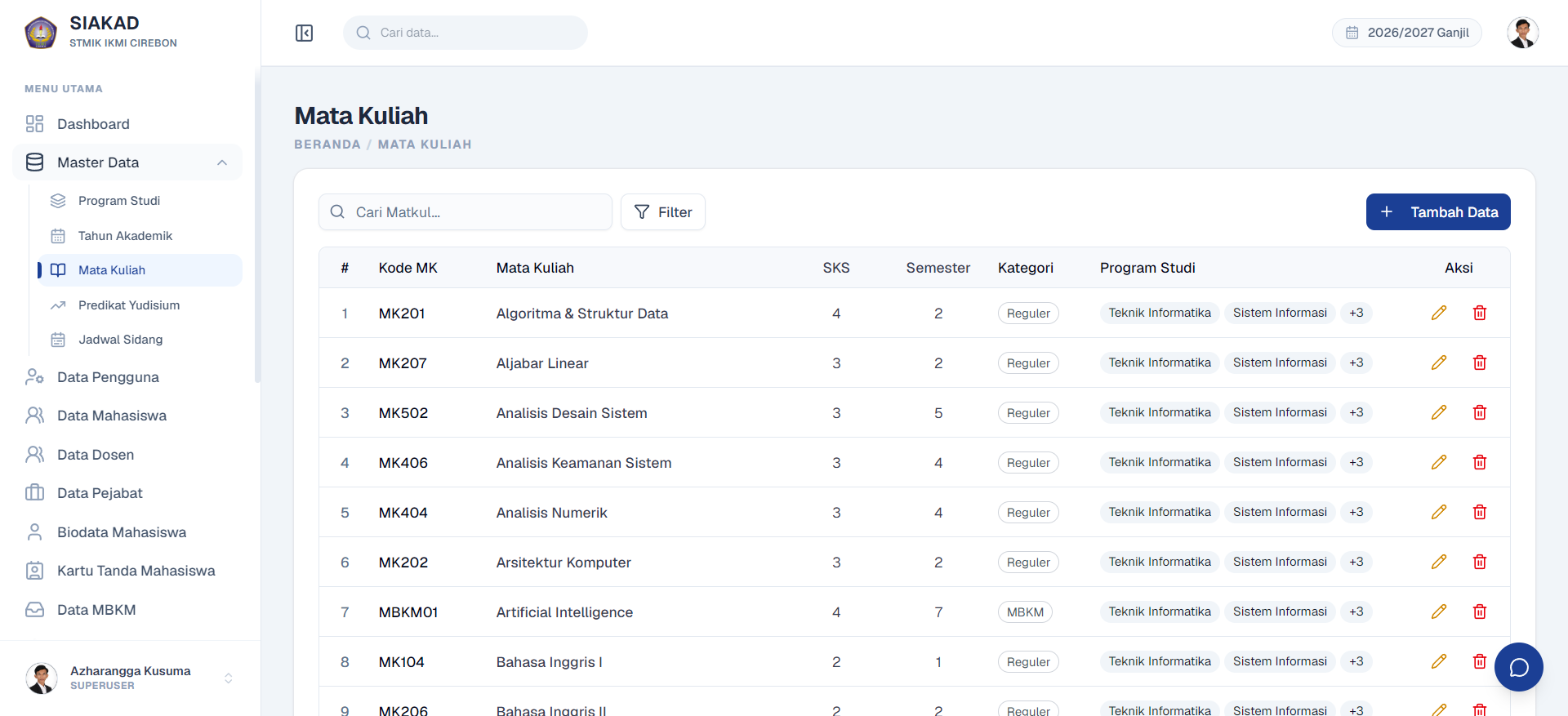The image size is (1568, 716).
Task: Show +3 more programs for MK201
Action: pyautogui.click(x=1356, y=313)
